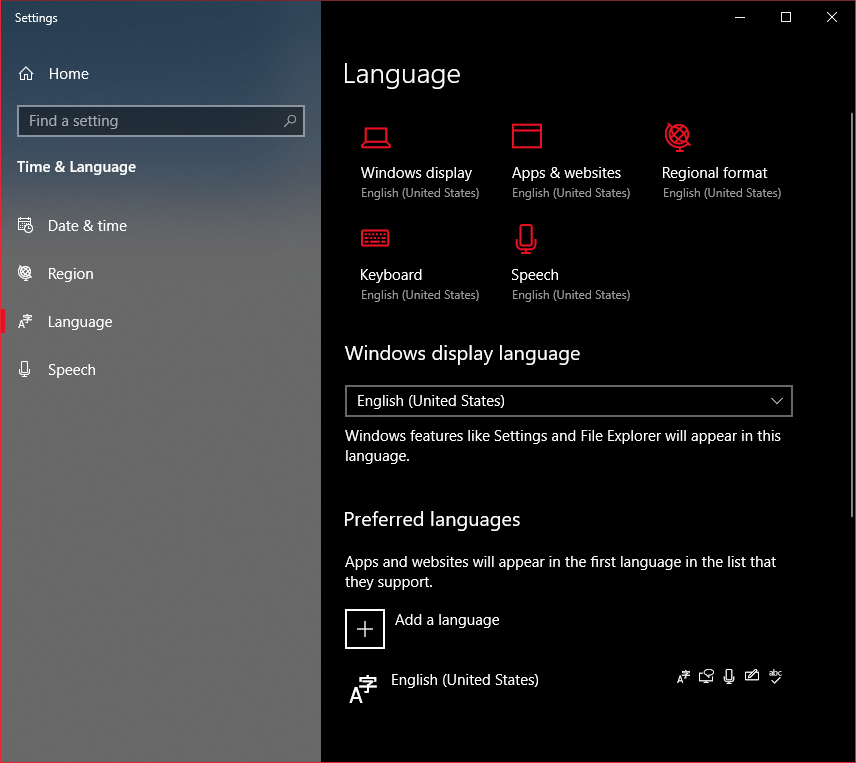Select English (United States) in preferred languages

(x=464, y=679)
